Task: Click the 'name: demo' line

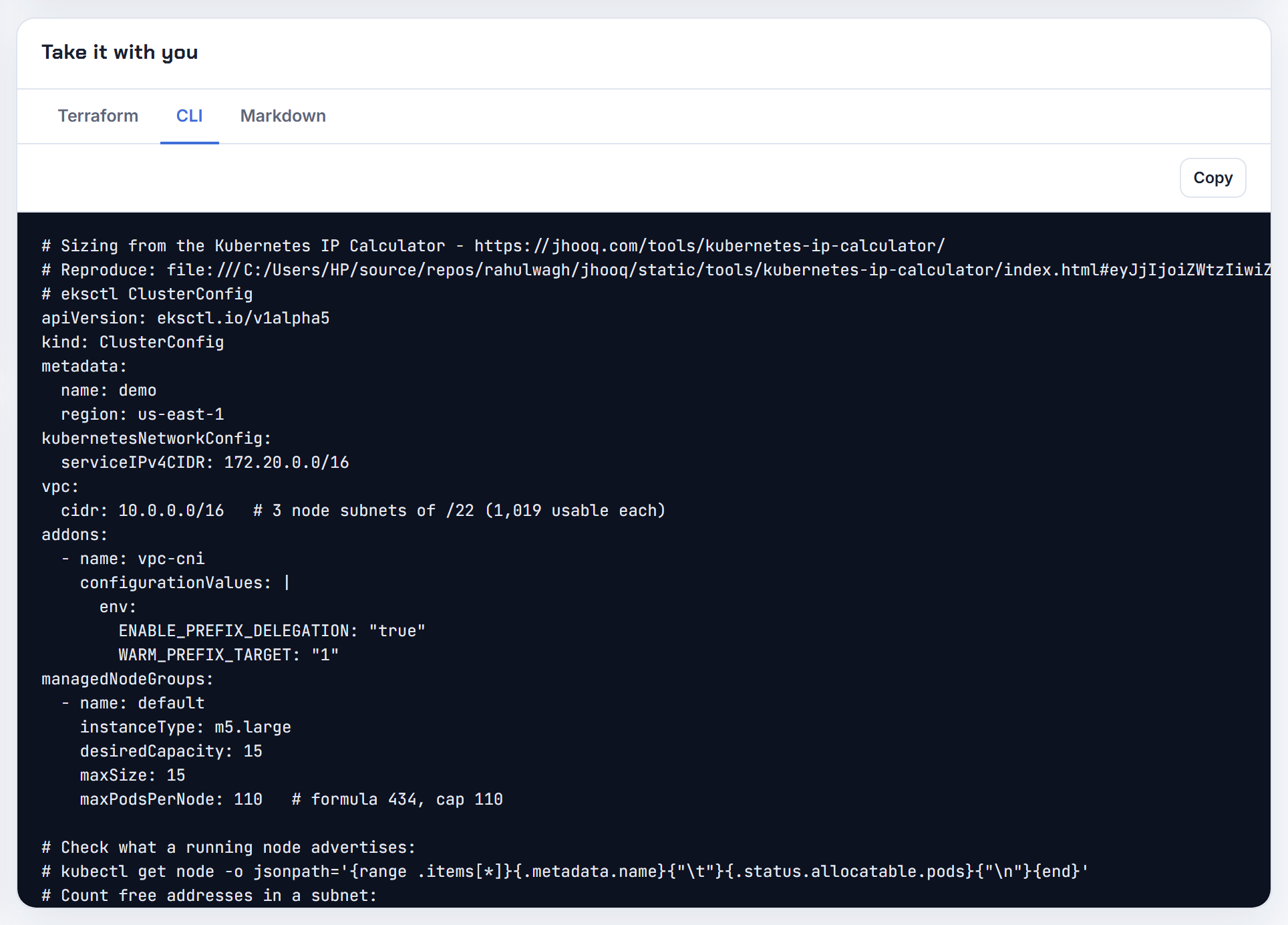Action: [x=109, y=390]
